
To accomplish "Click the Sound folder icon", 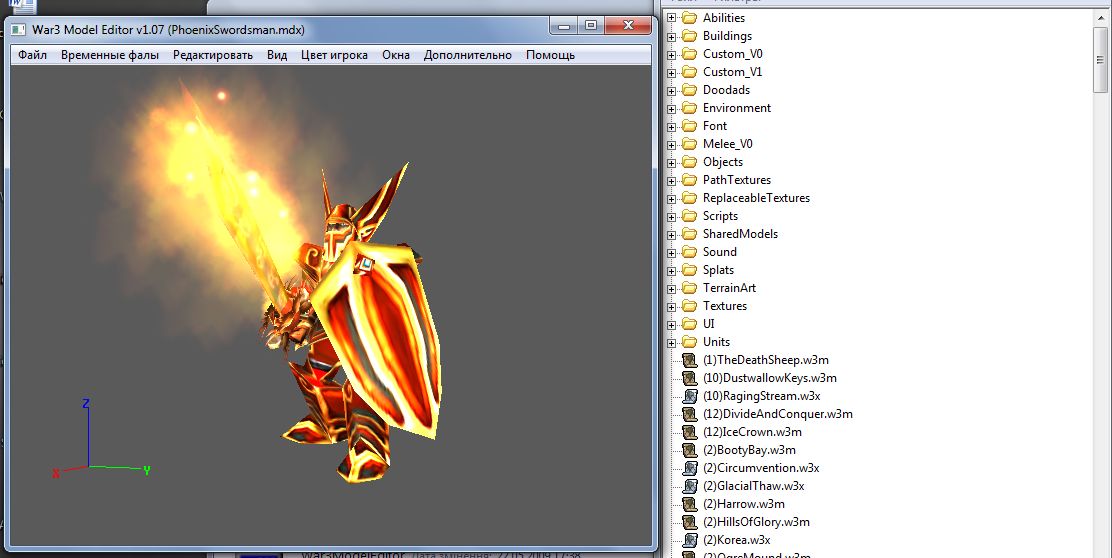I will 689,252.
